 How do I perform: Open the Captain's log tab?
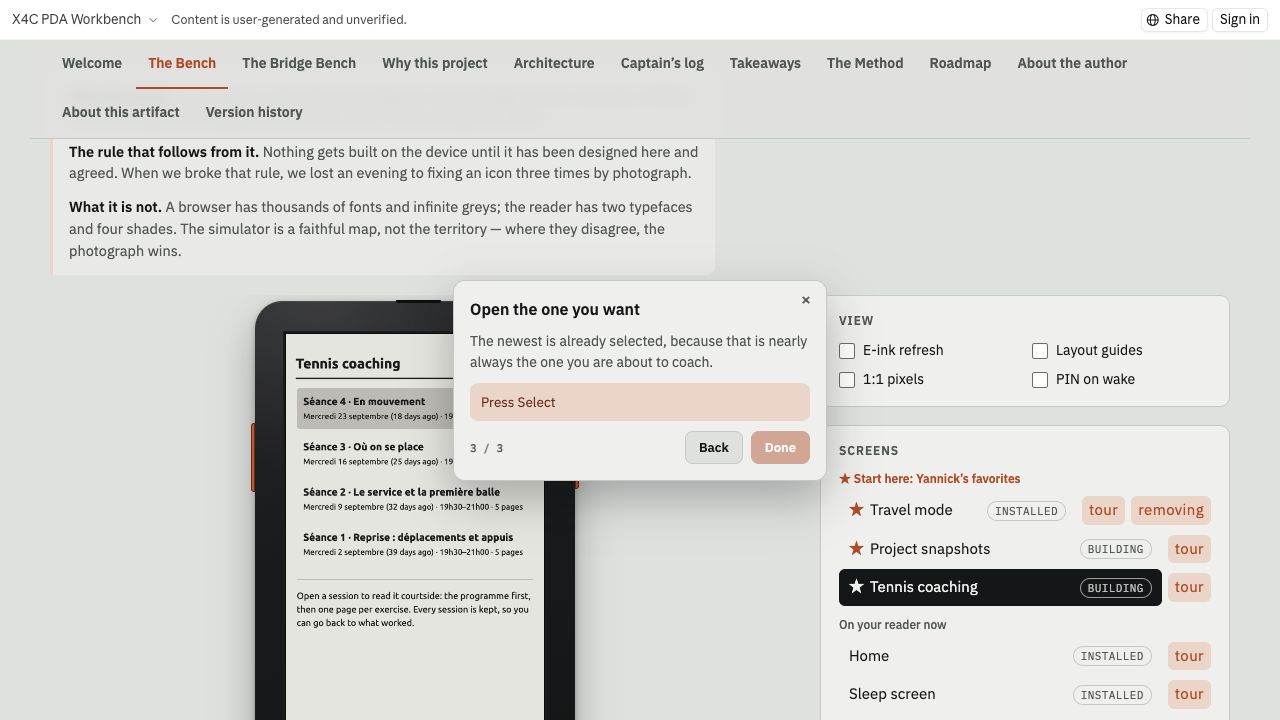[662, 63]
